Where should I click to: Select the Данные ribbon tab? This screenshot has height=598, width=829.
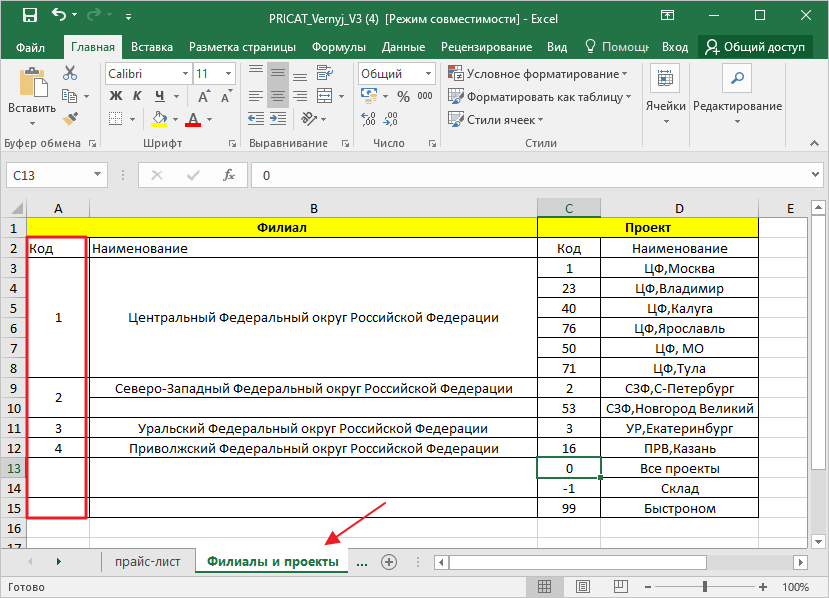pyautogui.click(x=403, y=47)
